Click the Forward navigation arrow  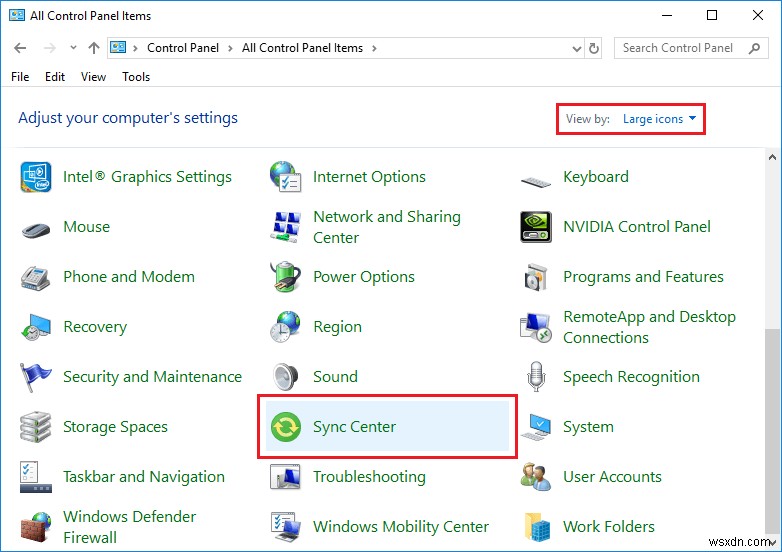tap(50, 48)
